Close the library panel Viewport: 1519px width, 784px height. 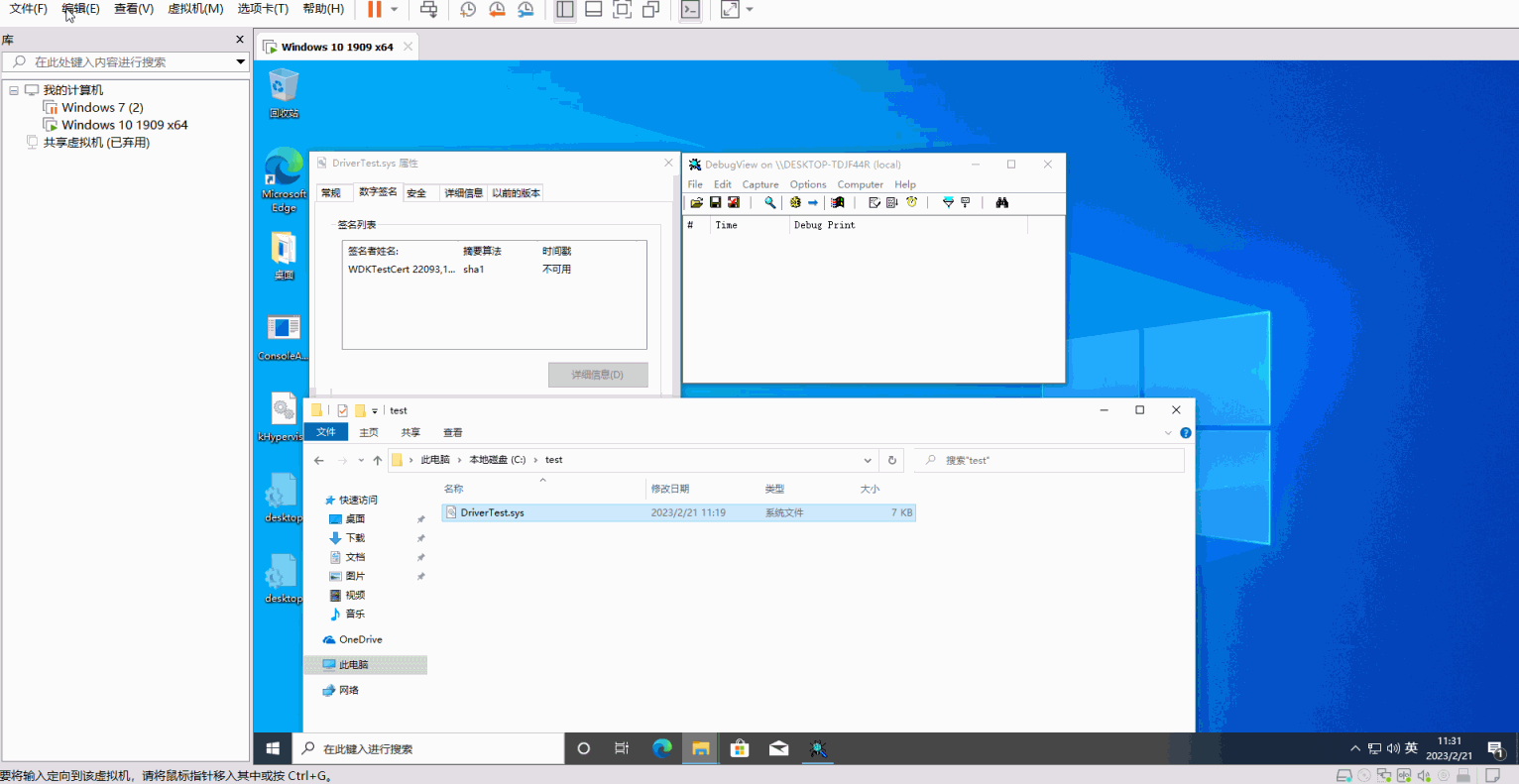coord(240,40)
